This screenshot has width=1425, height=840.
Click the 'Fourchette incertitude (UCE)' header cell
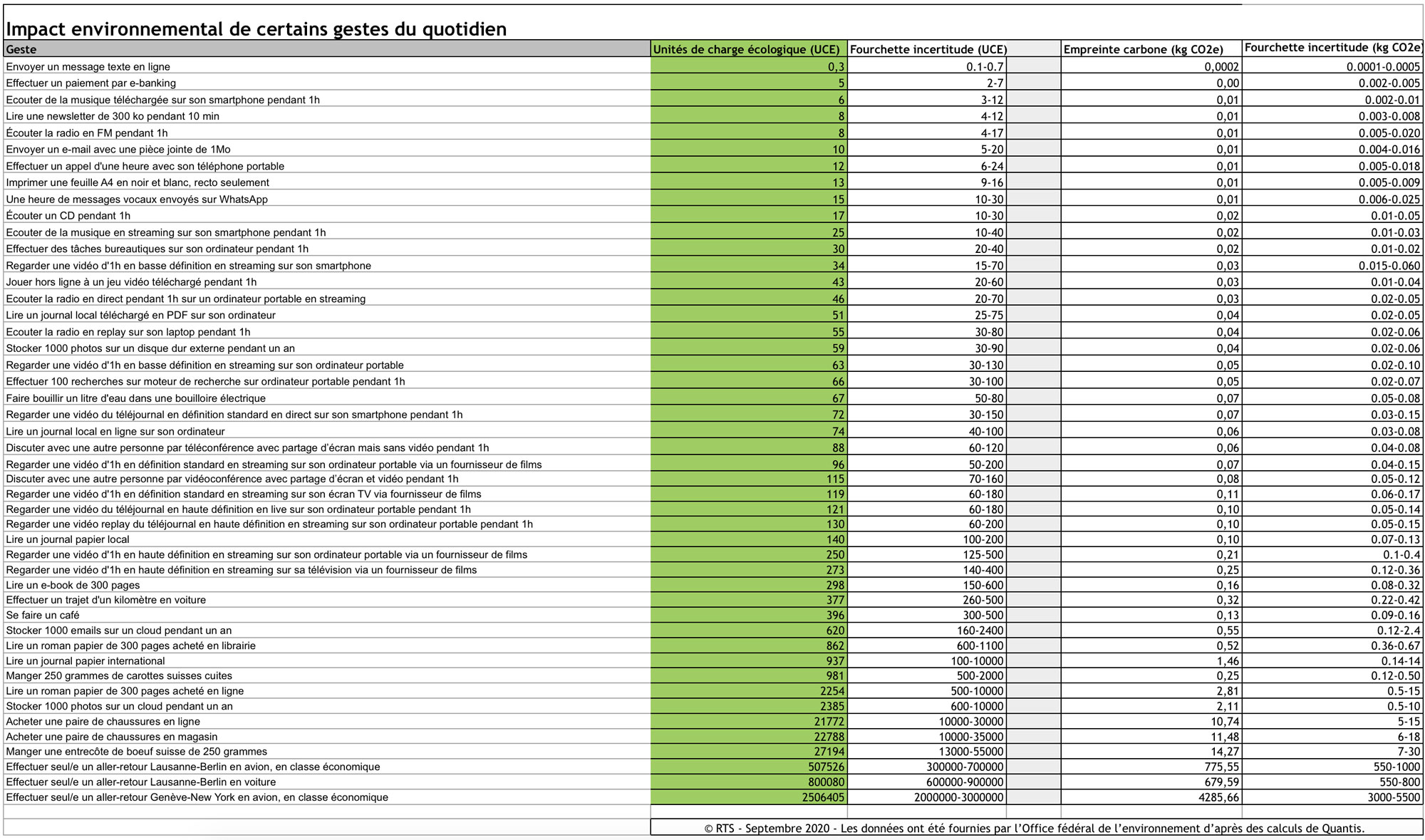928,49
